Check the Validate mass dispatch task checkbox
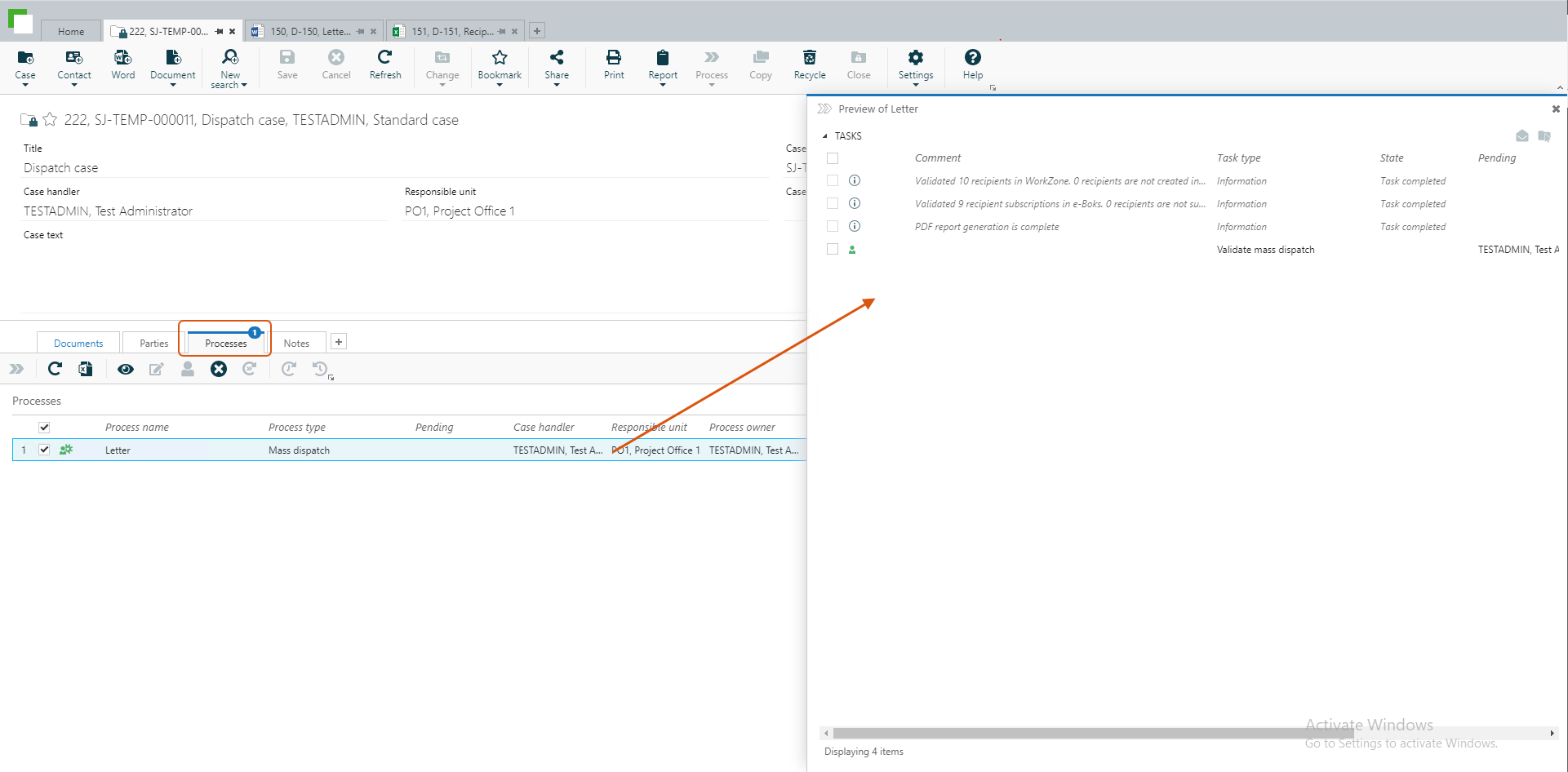This screenshot has height=772, width=1568. 833,250
